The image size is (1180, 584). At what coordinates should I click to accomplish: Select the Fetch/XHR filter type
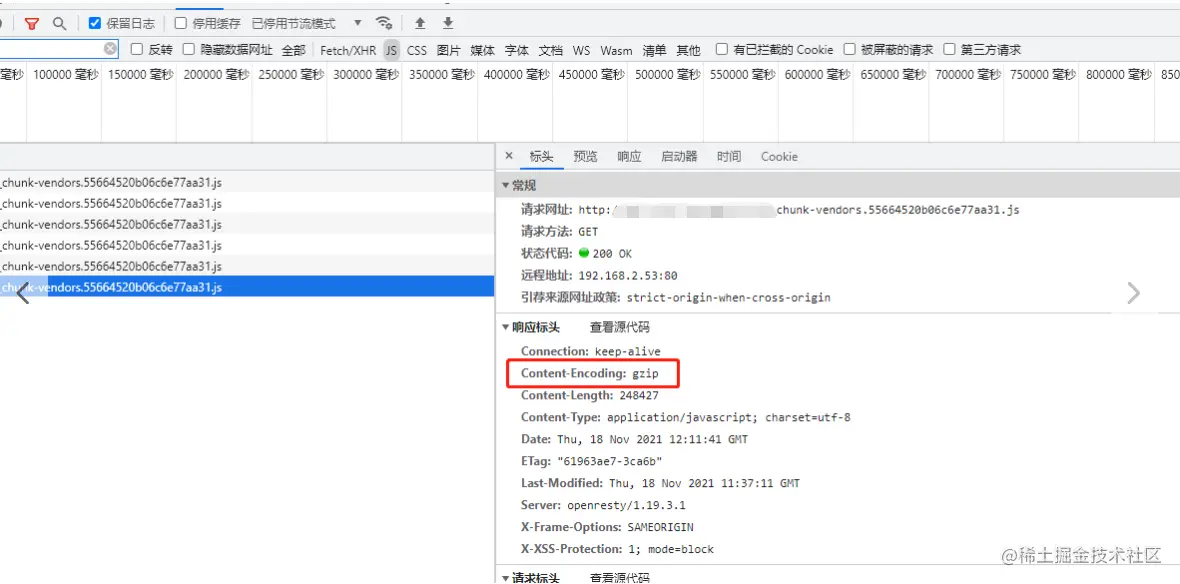tap(348, 50)
